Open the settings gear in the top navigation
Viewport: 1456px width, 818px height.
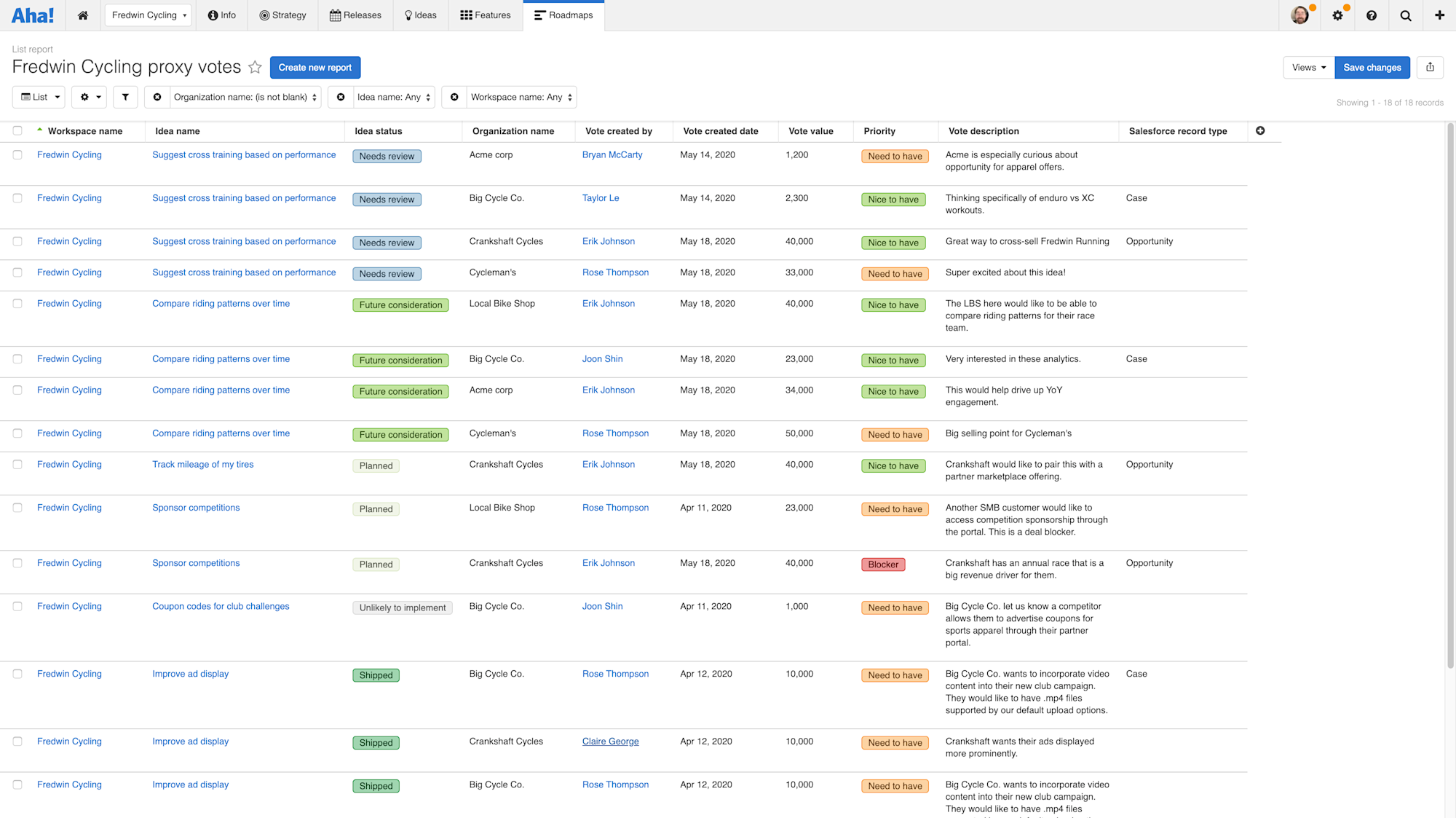click(1338, 15)
